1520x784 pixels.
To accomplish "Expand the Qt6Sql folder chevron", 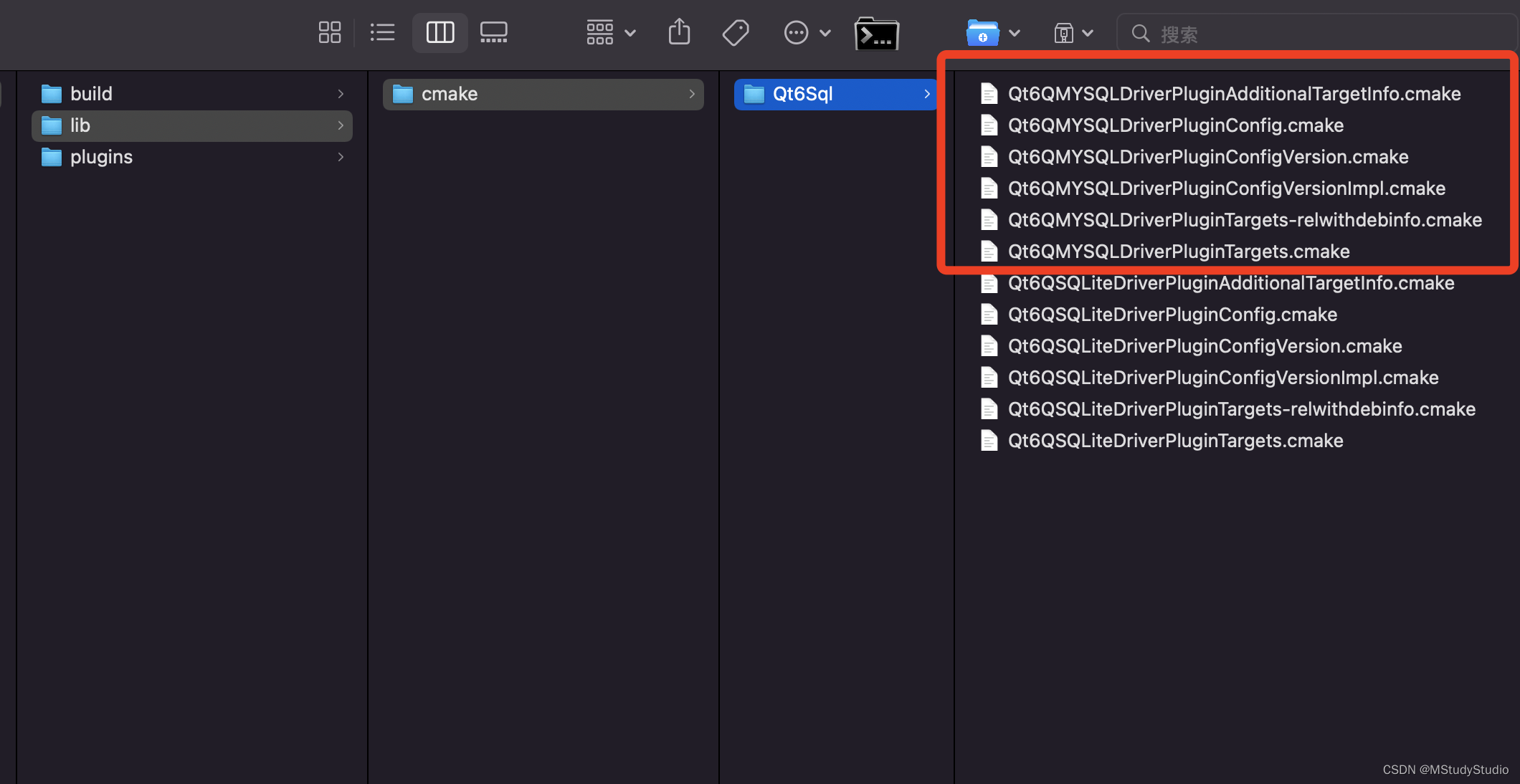I will 927,94.
